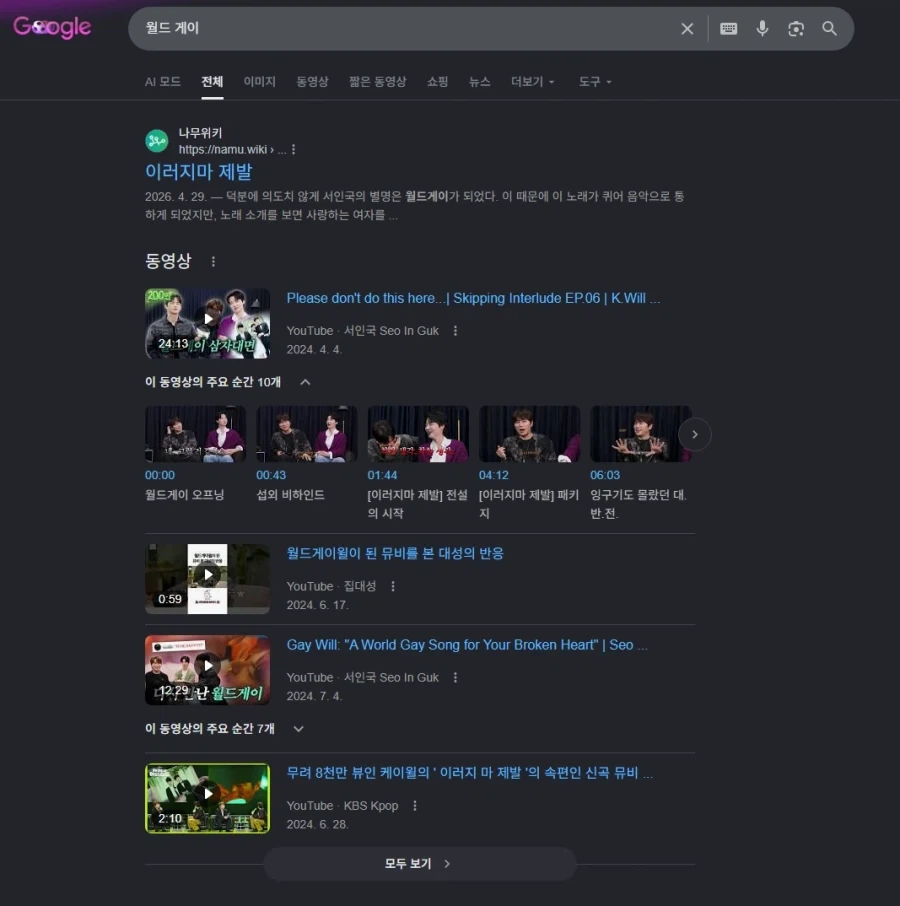The image size is (900, 906).
Task: Play the 0:59 집대성 video thumbnail
Action: 207,578
